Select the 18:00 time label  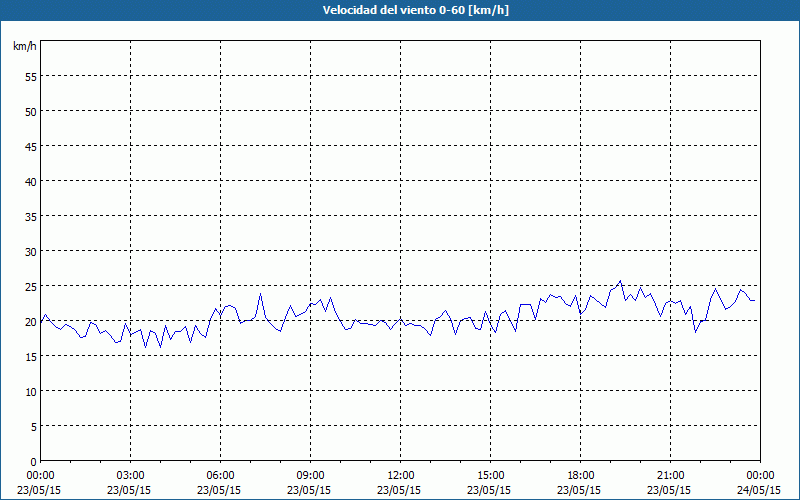(x=581, y=476)
